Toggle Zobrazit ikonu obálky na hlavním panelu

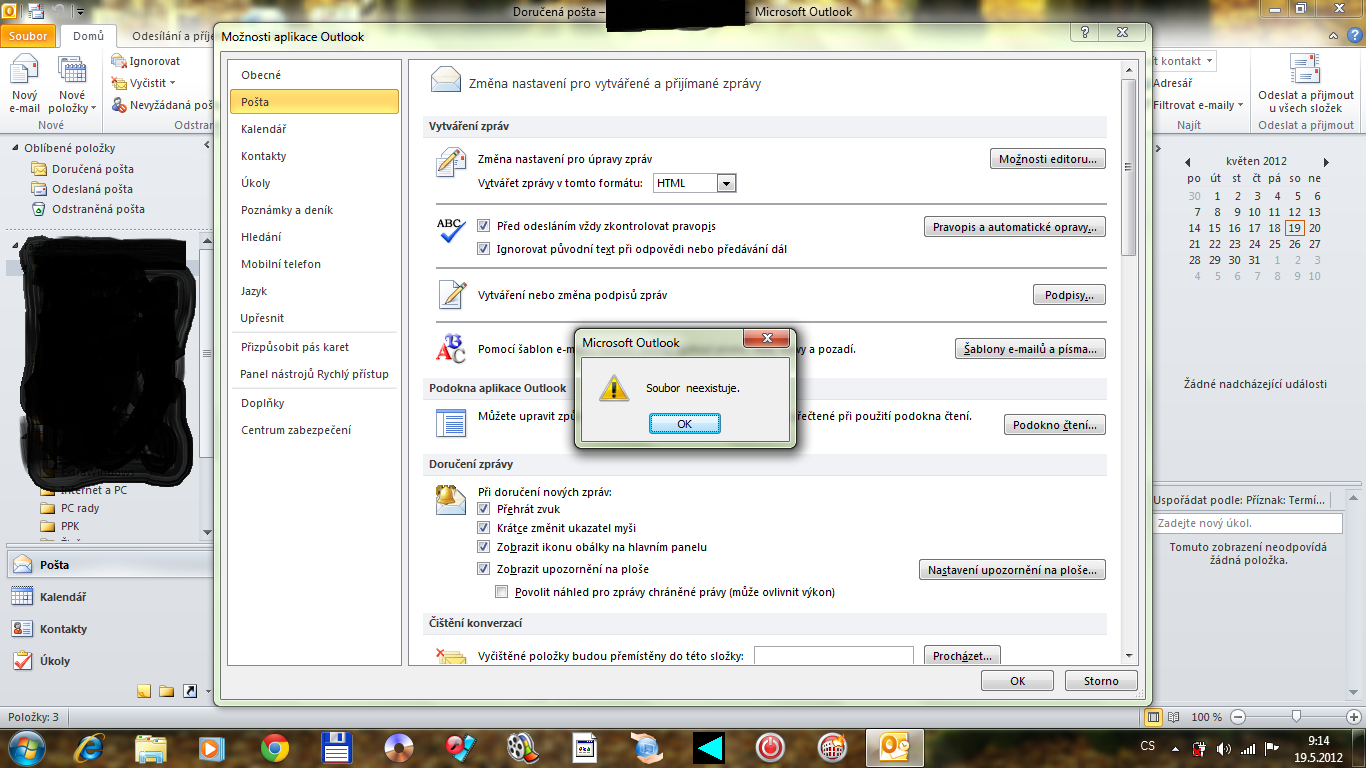click(x=484, y=547)
